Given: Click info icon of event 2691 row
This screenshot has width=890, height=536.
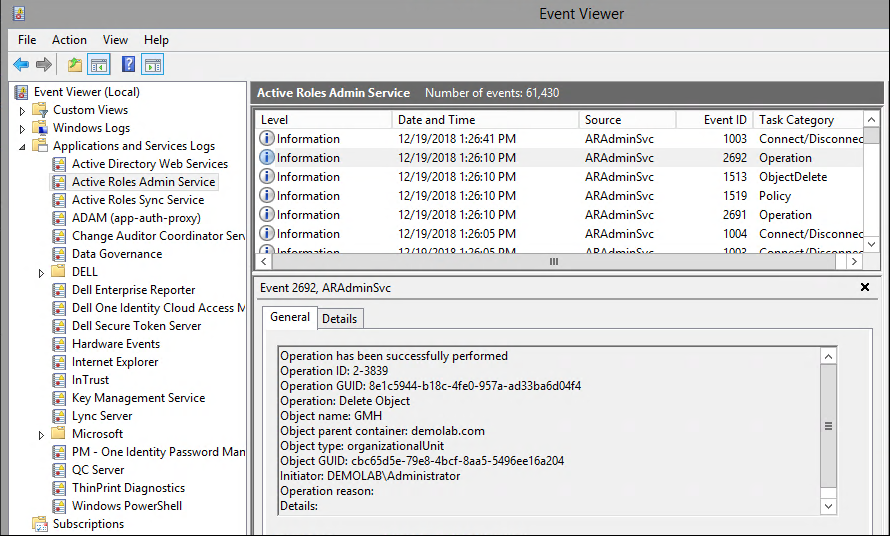Looking at the screenshot, I should tap(267, 215).
